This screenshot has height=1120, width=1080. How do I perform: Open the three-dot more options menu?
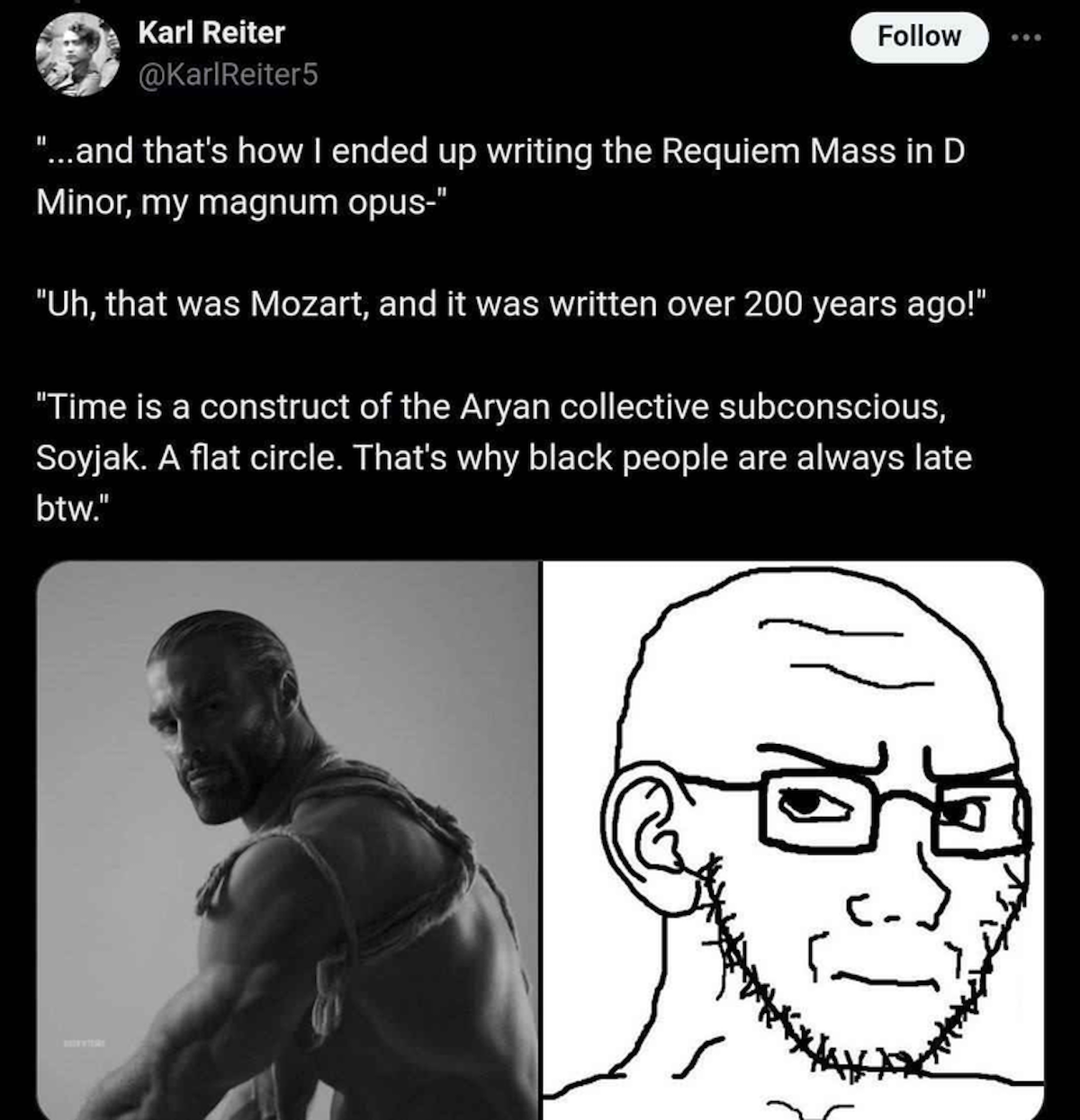pos(1027,37)
